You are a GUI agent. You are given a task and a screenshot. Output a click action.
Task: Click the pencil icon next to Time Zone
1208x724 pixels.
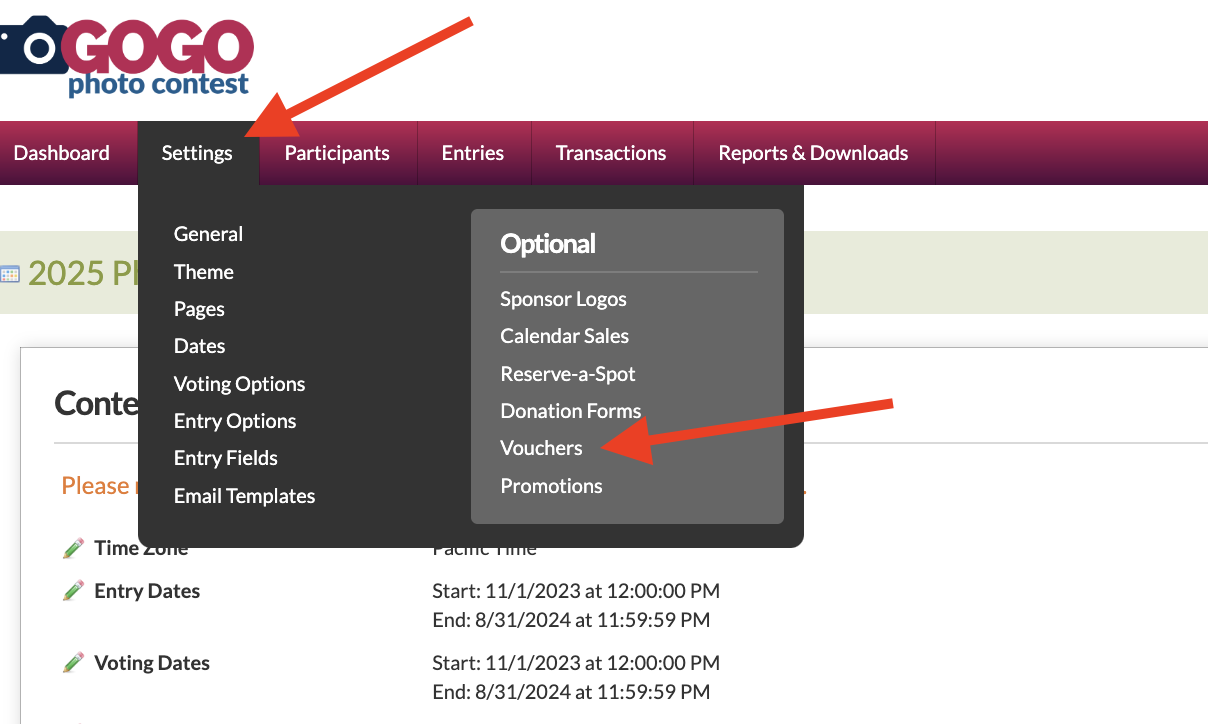tap(73, 548)
